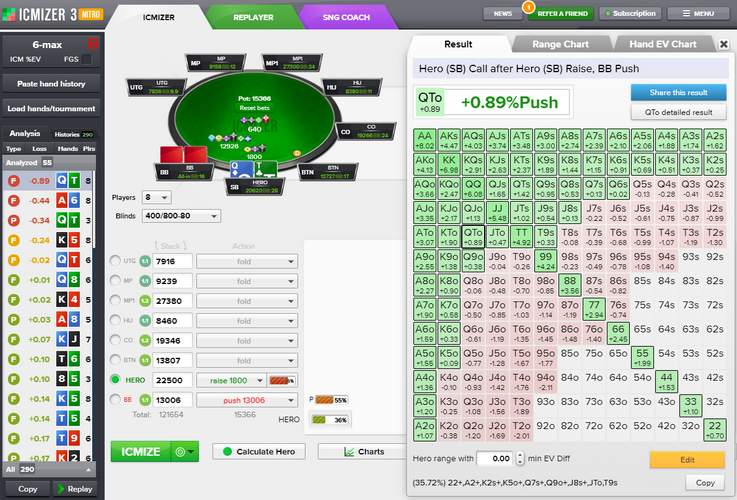Open the MENU button
Viewport: 737px width, 500px height.
click(x=698, y=14)
